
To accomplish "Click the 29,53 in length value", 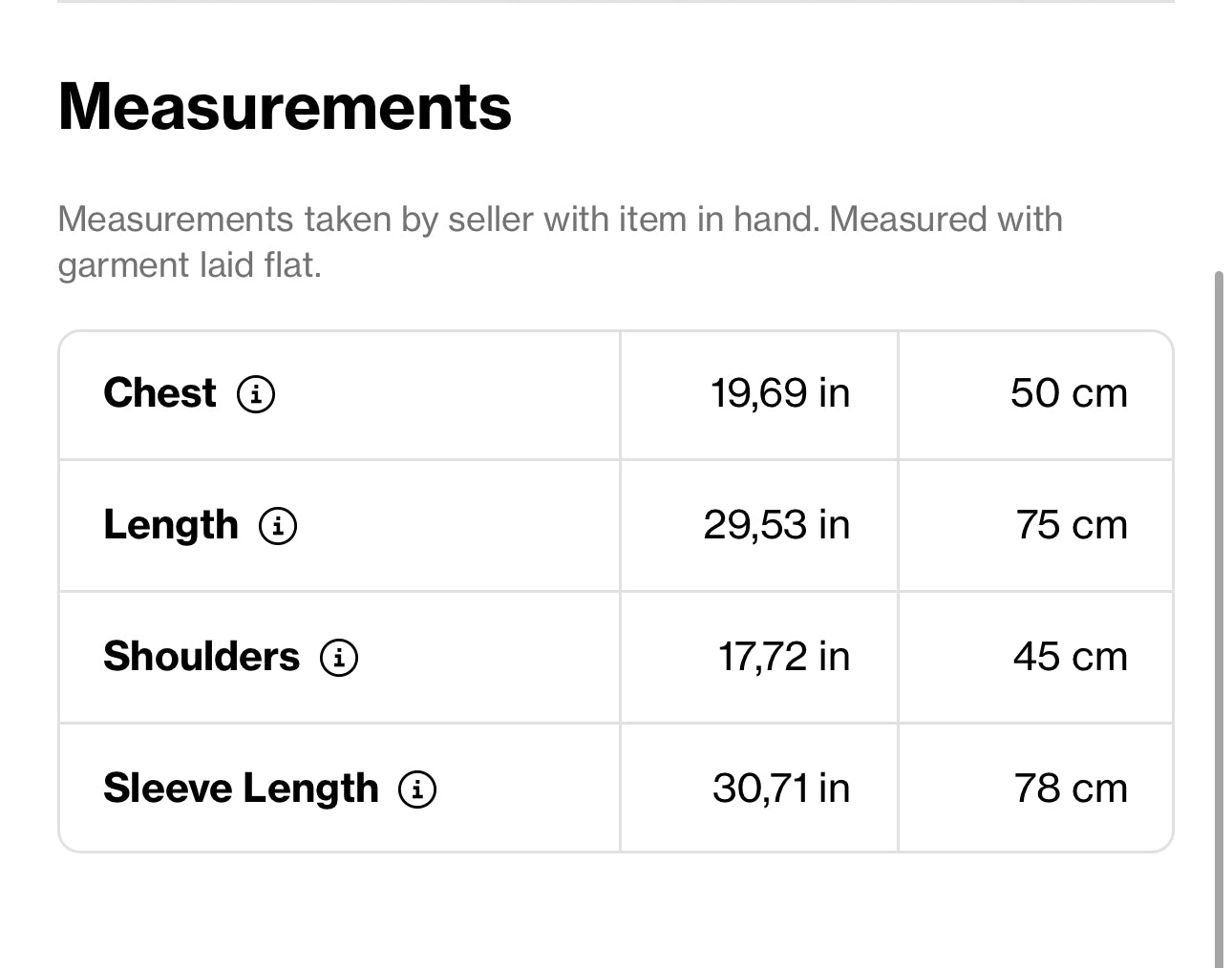I will (776, 525).
